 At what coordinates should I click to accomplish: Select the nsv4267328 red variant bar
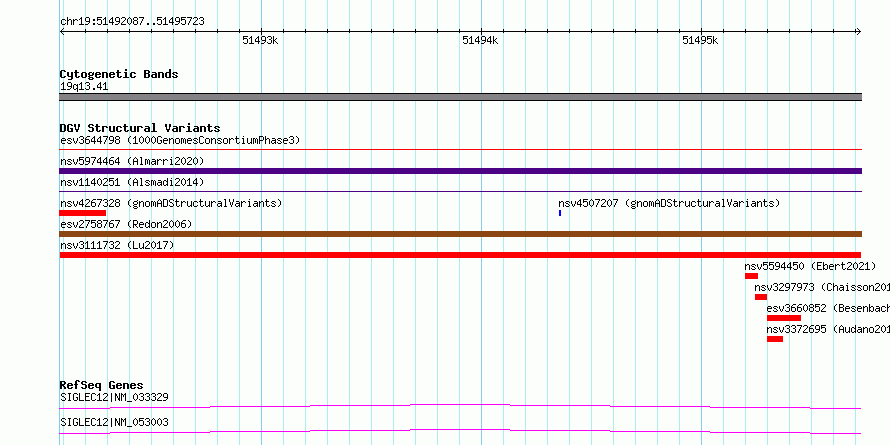pyautogui.click(x=82, y=213)
